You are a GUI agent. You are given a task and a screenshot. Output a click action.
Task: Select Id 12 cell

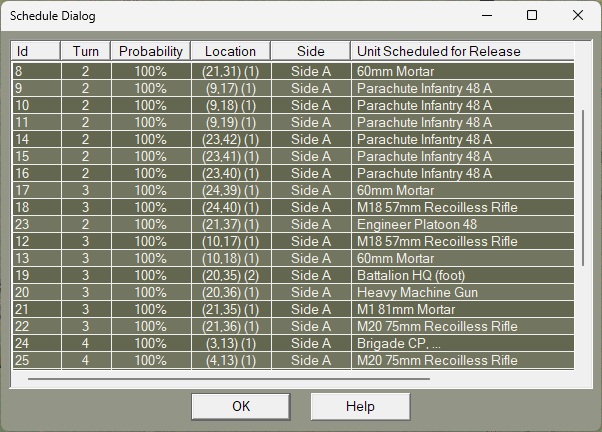(x=37, y=241)
